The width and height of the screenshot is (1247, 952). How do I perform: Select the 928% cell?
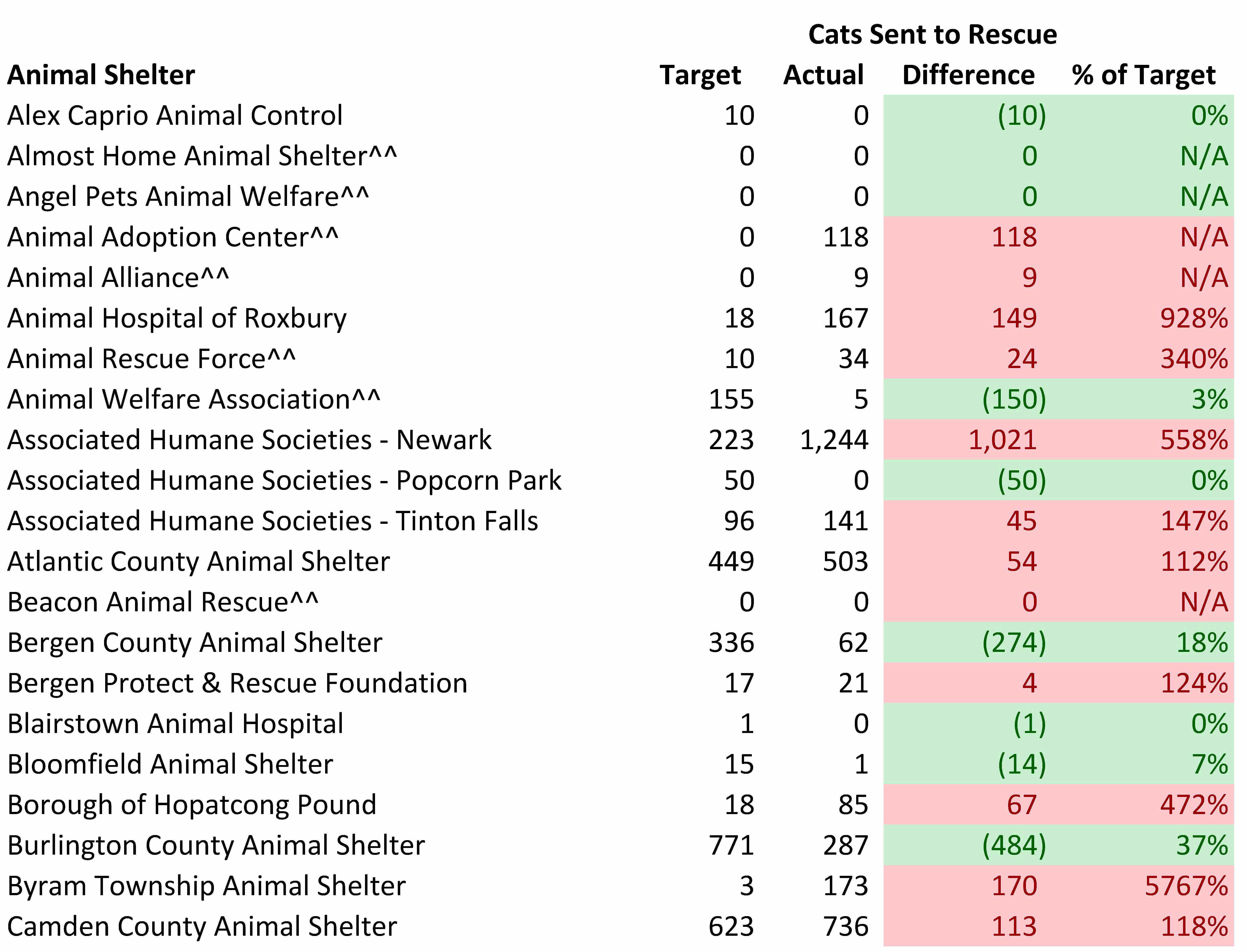[x=1194, y=318]
